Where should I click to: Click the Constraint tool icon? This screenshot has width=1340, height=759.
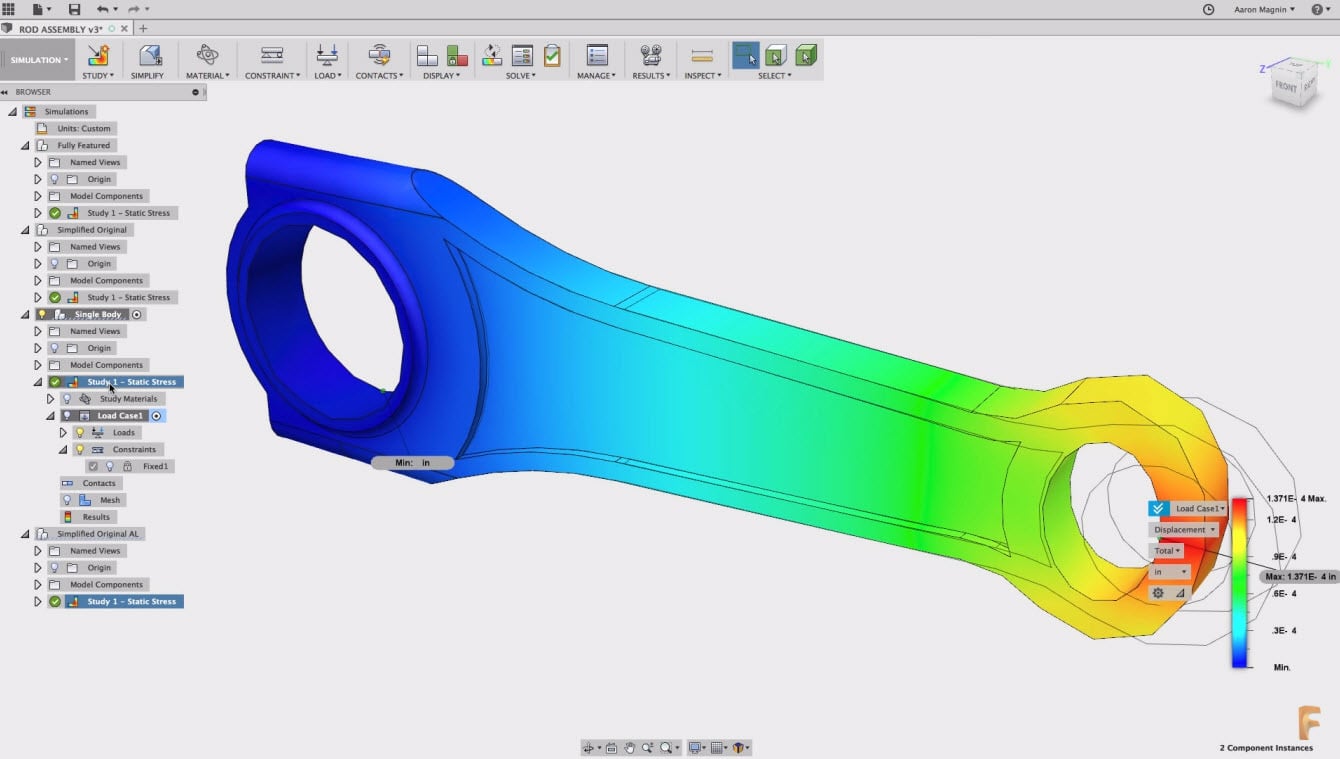tap(271, 55)
